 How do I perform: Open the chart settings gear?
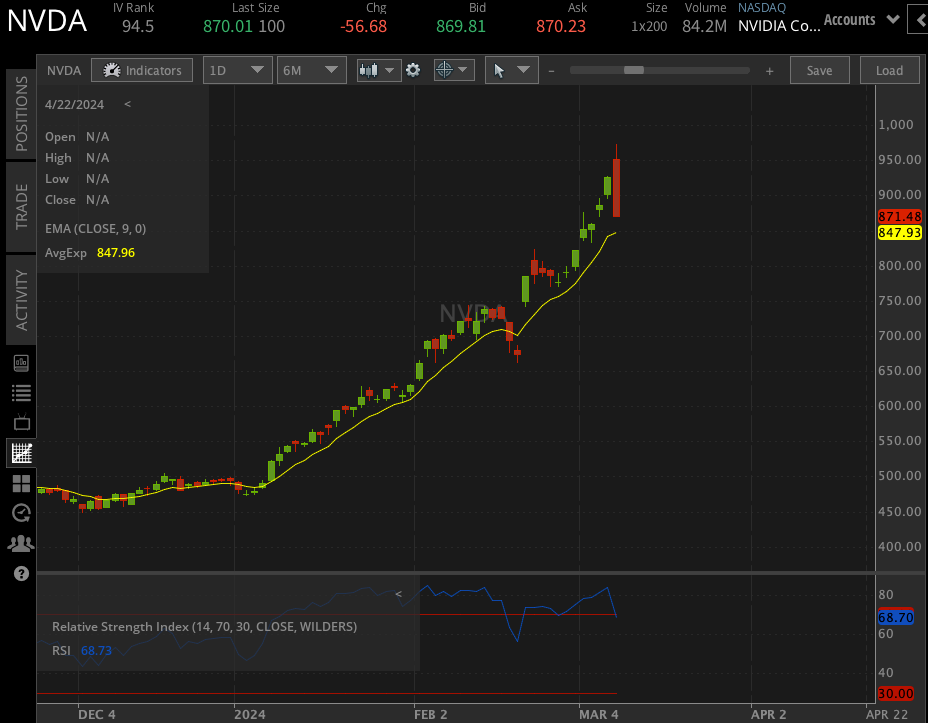413,70
